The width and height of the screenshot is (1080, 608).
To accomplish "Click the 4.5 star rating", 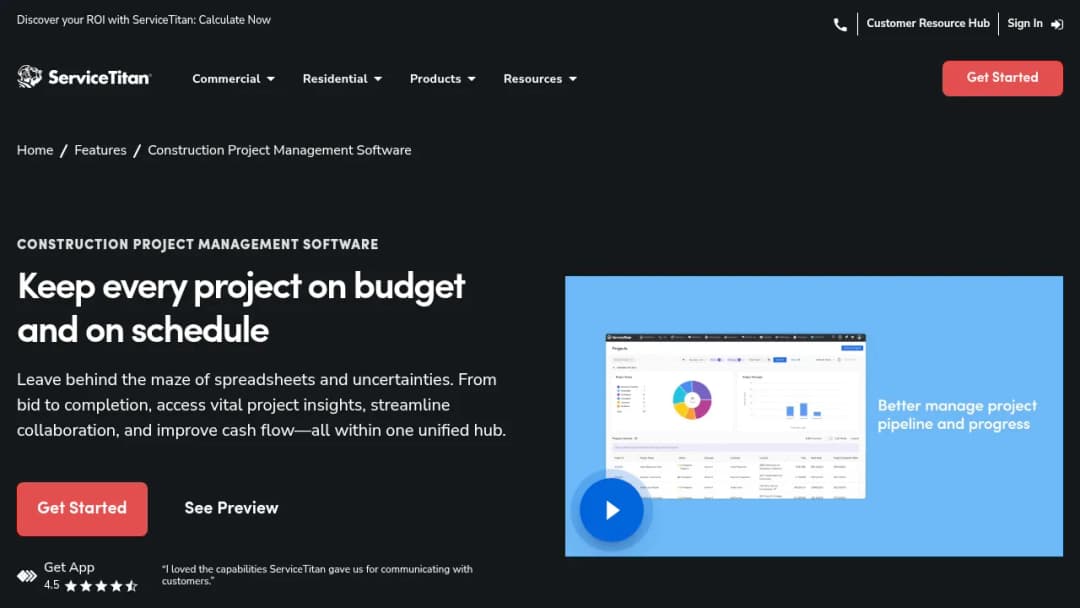I will (91, 585).
